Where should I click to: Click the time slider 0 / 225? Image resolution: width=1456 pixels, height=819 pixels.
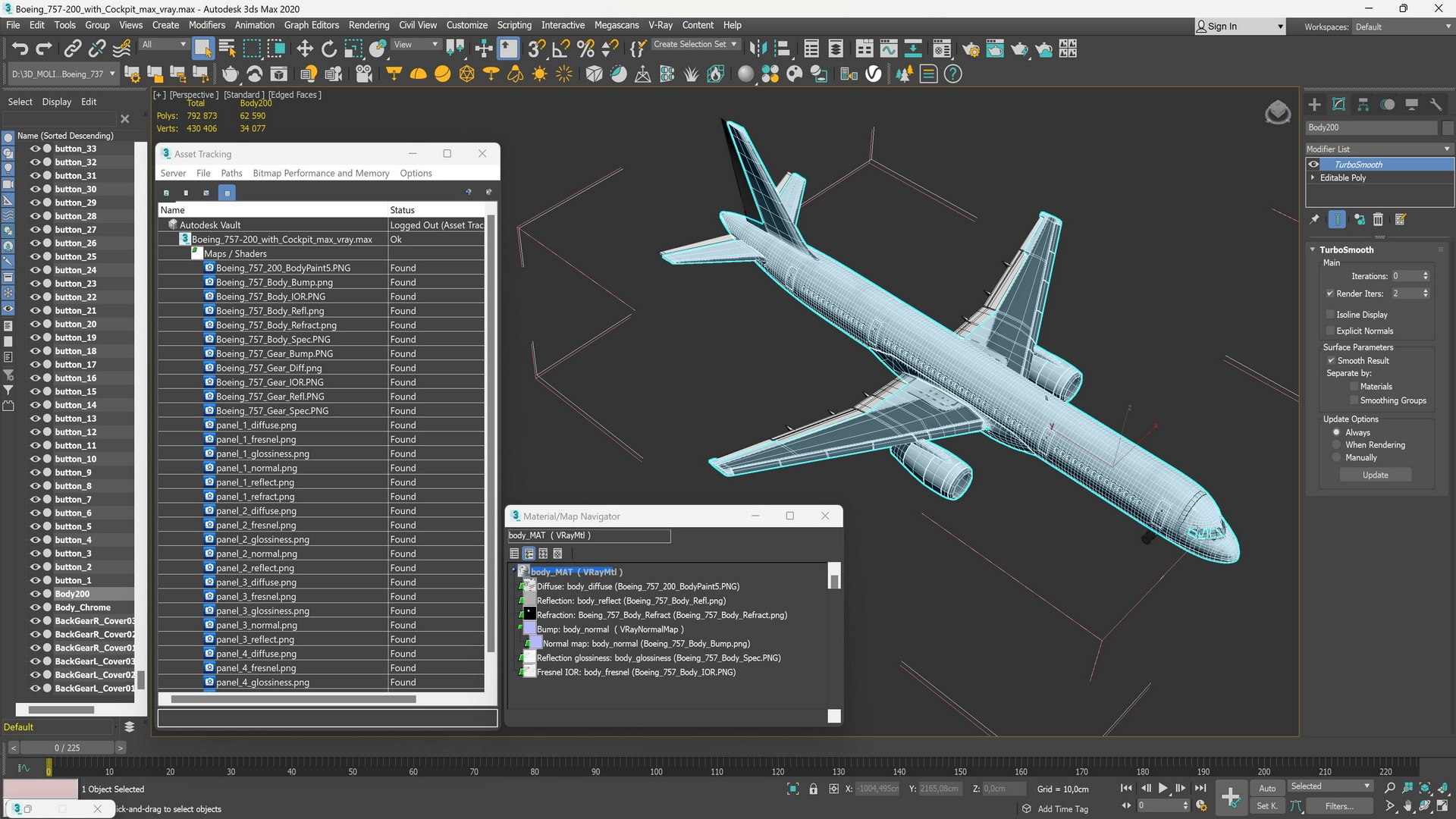[67, 748]
